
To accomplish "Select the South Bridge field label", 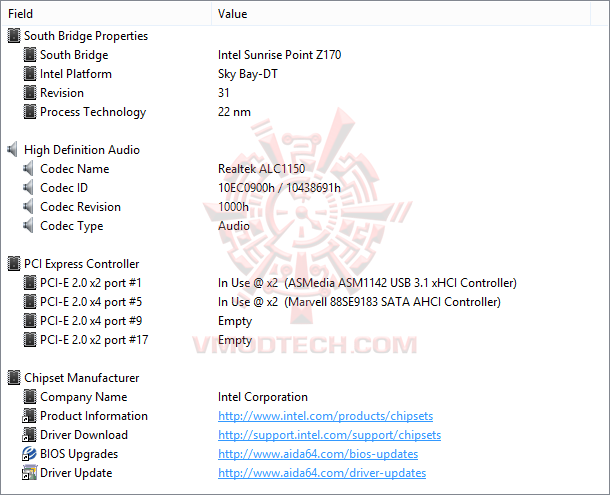I will pos(74,55).
